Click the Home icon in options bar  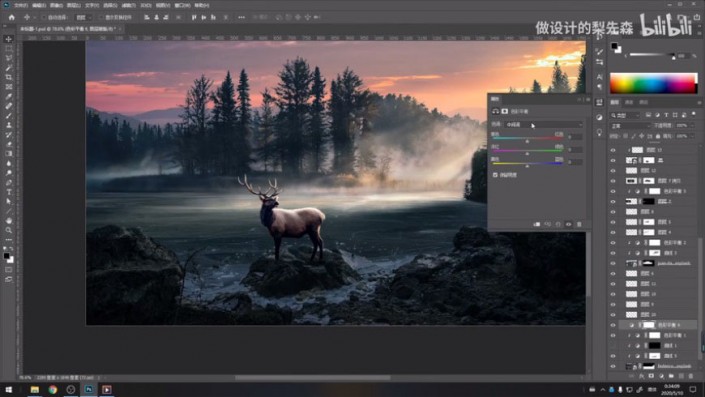click(x=12, y=18)
